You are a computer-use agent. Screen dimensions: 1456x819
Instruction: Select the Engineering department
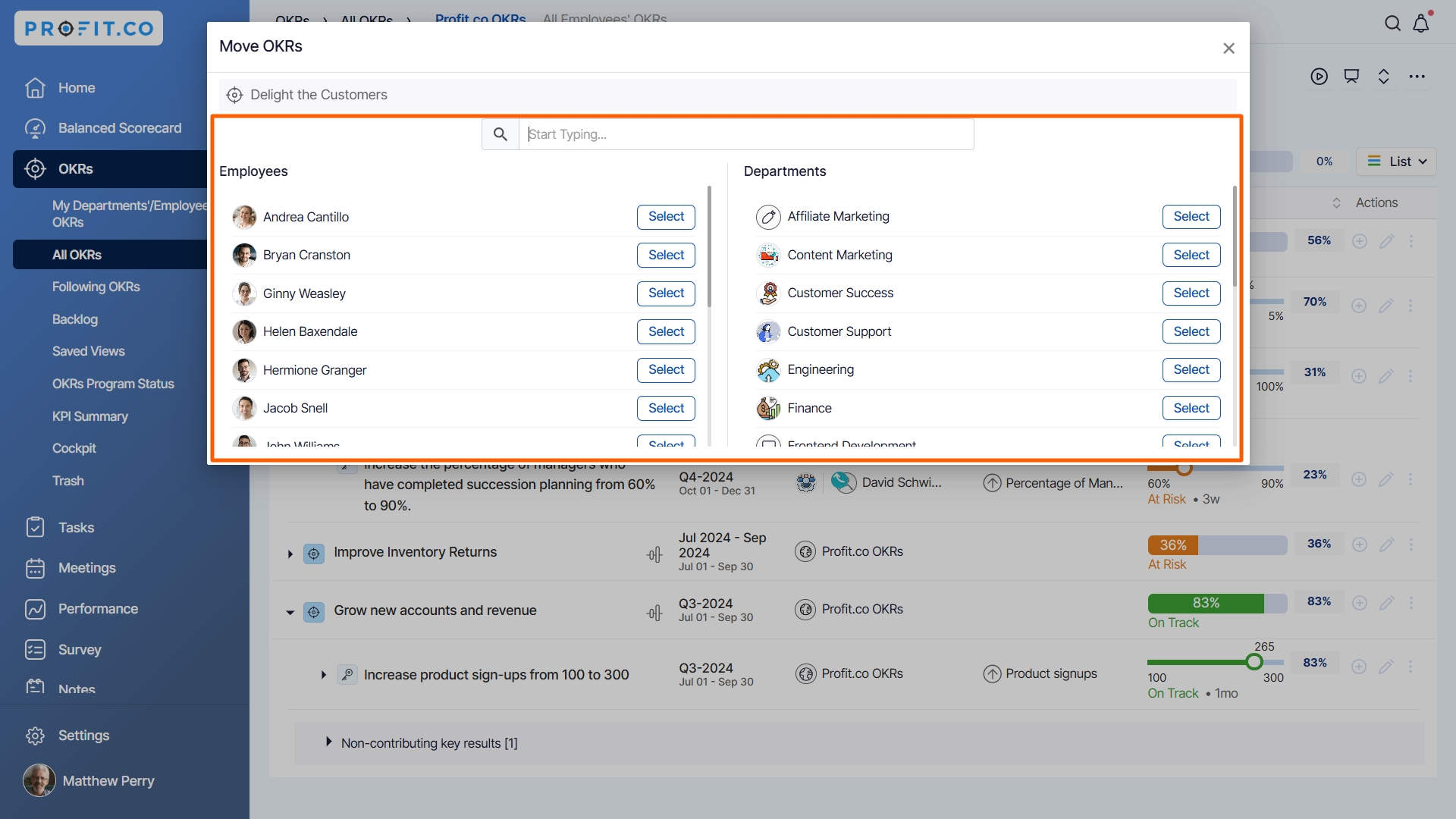[x=1191, y=370]
